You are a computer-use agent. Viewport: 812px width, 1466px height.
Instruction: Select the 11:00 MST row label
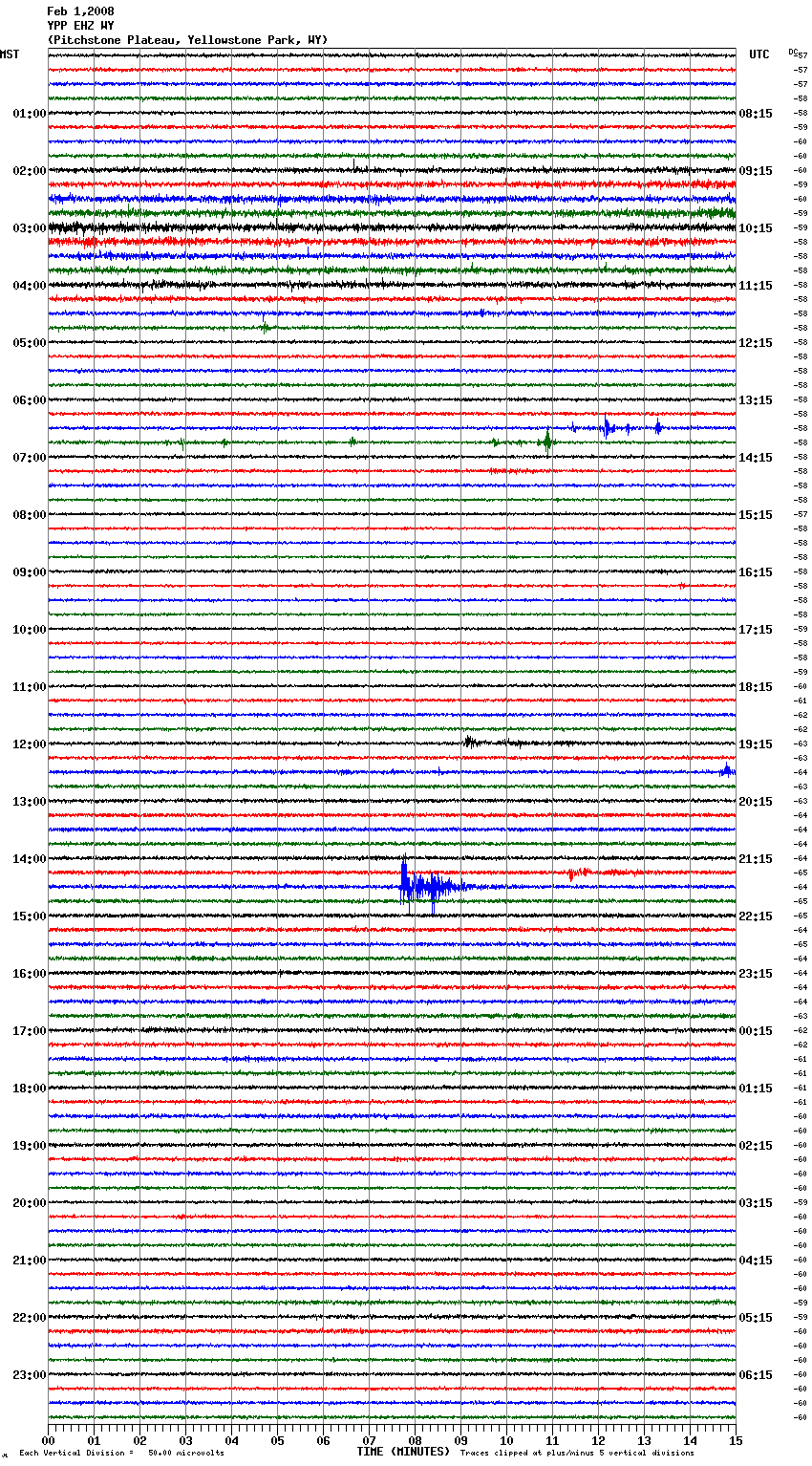click(30, 687)
